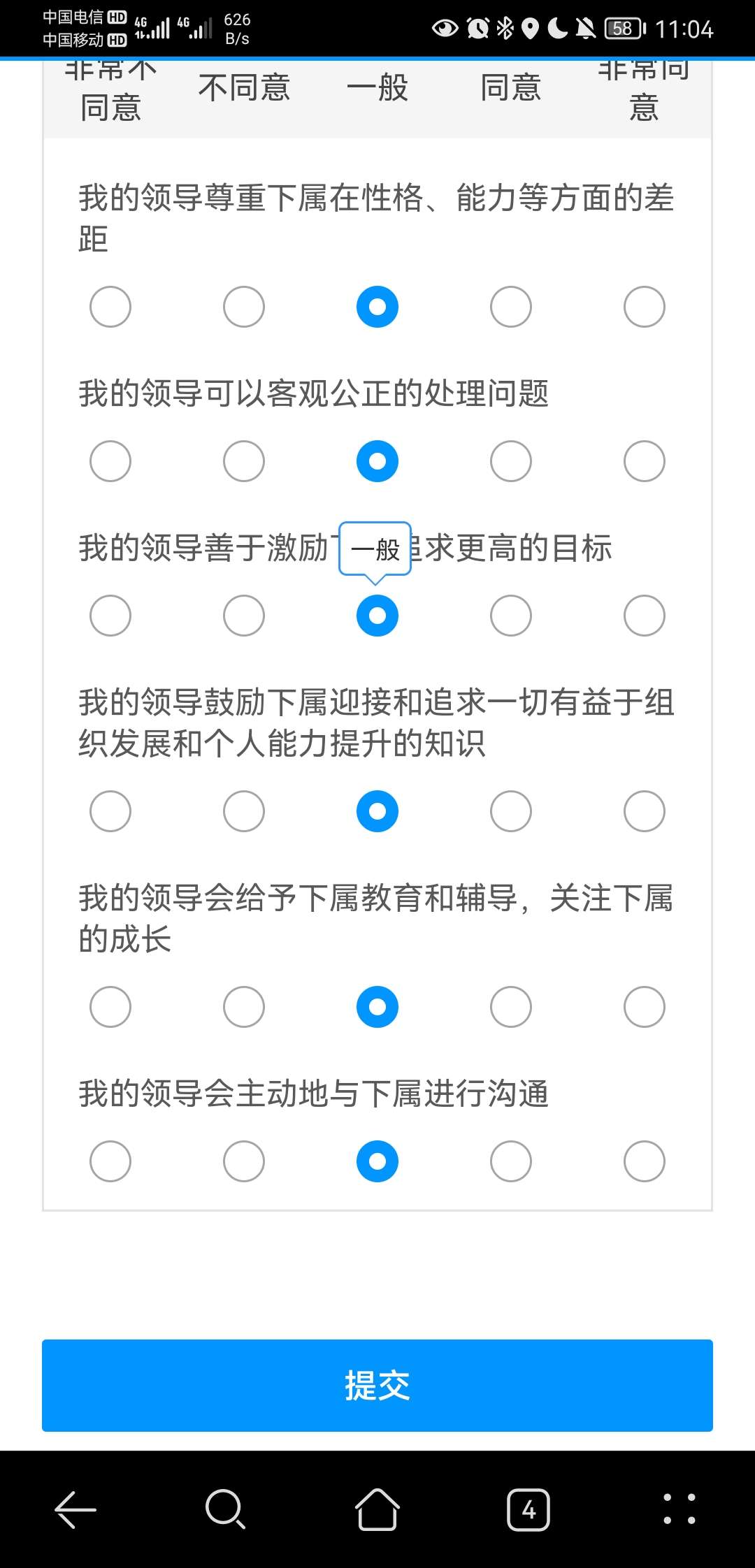Choose 不同意 for 教育和辅导 question
Image resolution: width=755 pixels, height=1568 pixels.
click(x=244, y=1007)
